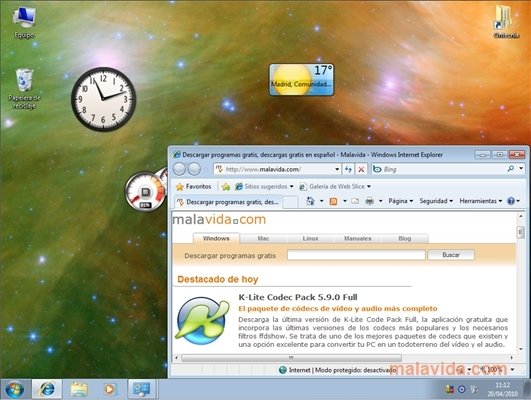This screenshot has width=531, height=400.
Task: Click the Bing search magnifier icon
Action: coord(511,169)
